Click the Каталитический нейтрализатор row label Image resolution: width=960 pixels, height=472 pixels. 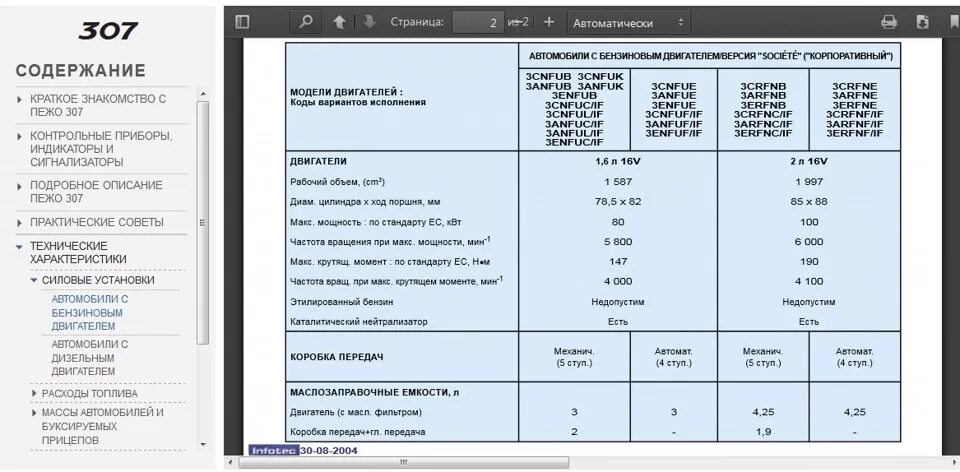pos(358,321)
